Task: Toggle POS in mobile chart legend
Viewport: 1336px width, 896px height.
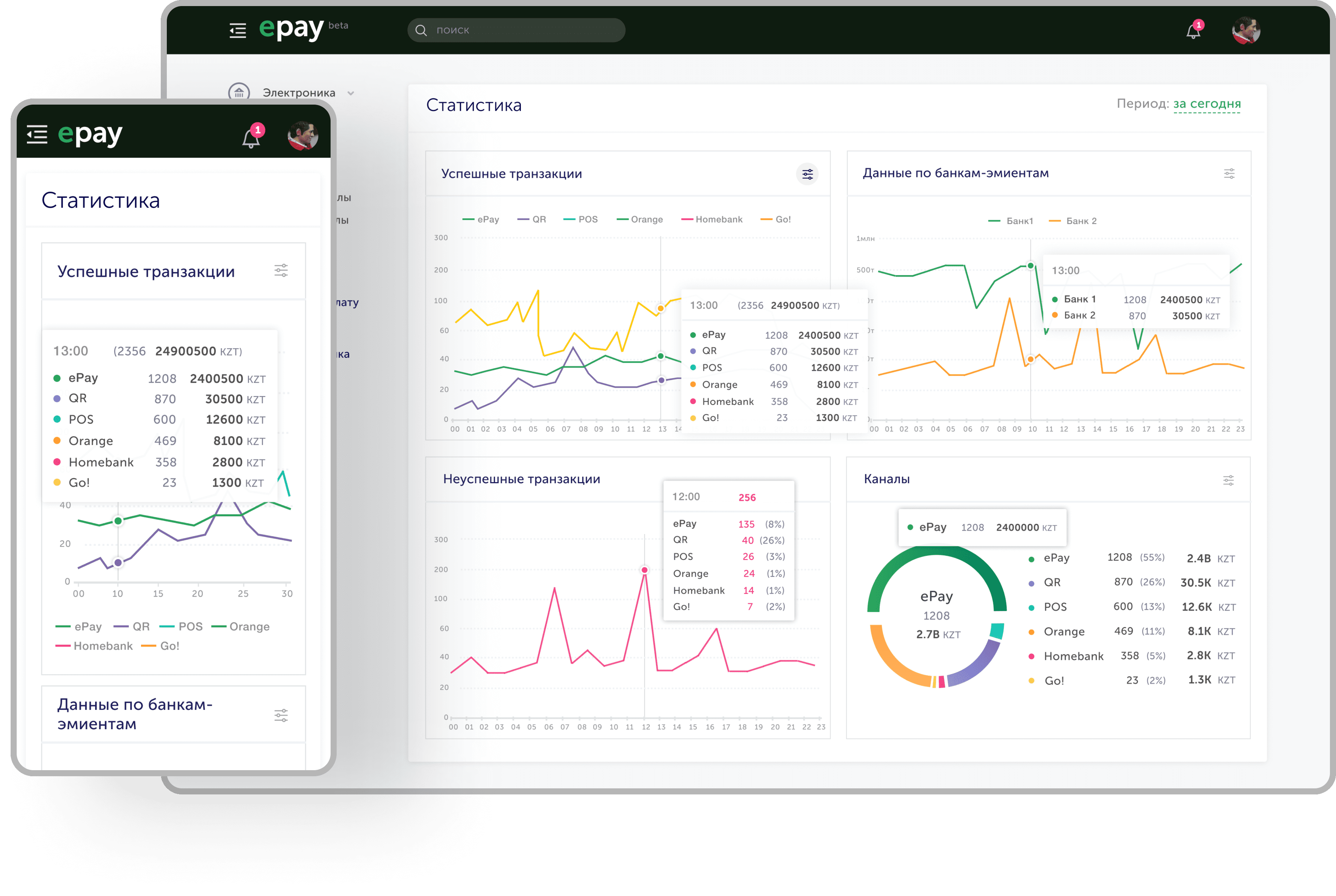Action: pos(181,627)
